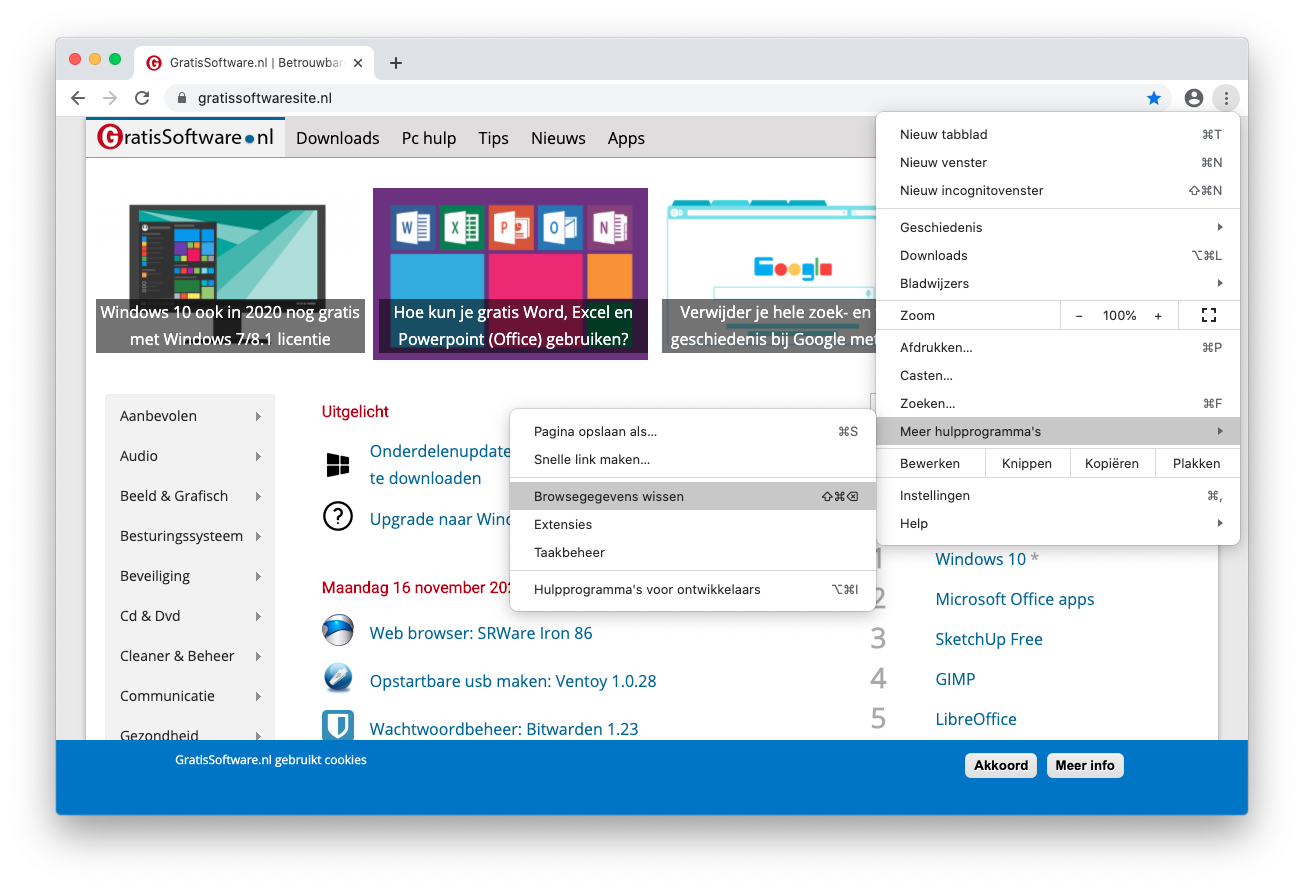
Task: Increase zoom with the plus button
Action: point(1158,315)
